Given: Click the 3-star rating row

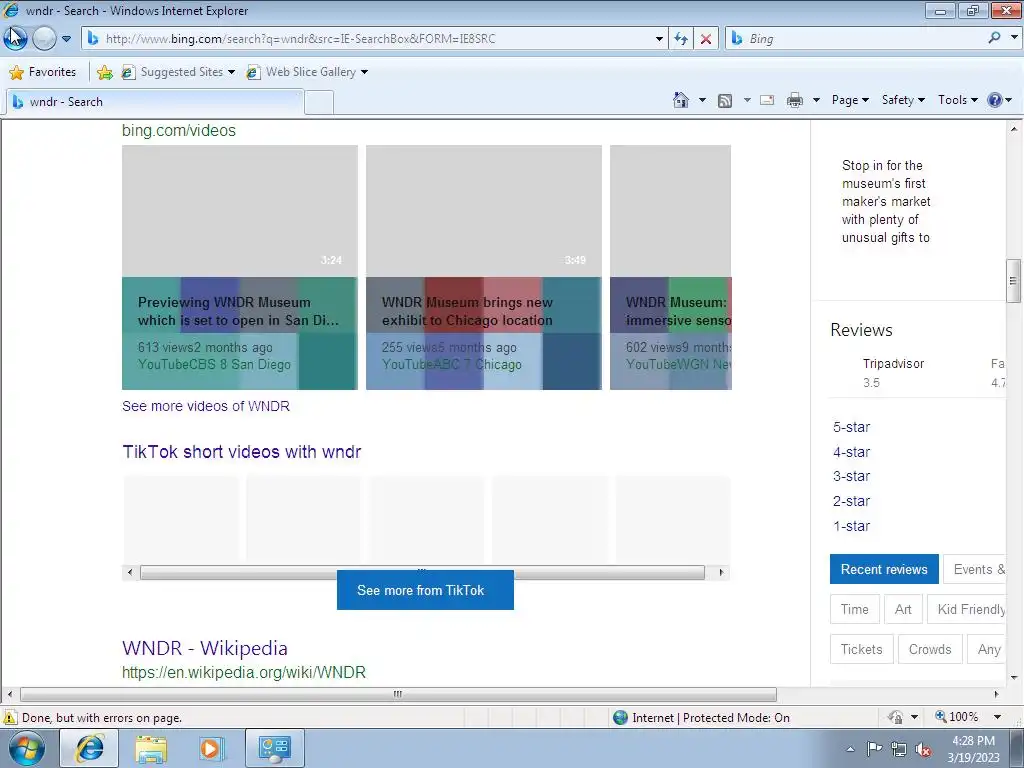Looking at the screenshot, I should [x=852, y=477].
